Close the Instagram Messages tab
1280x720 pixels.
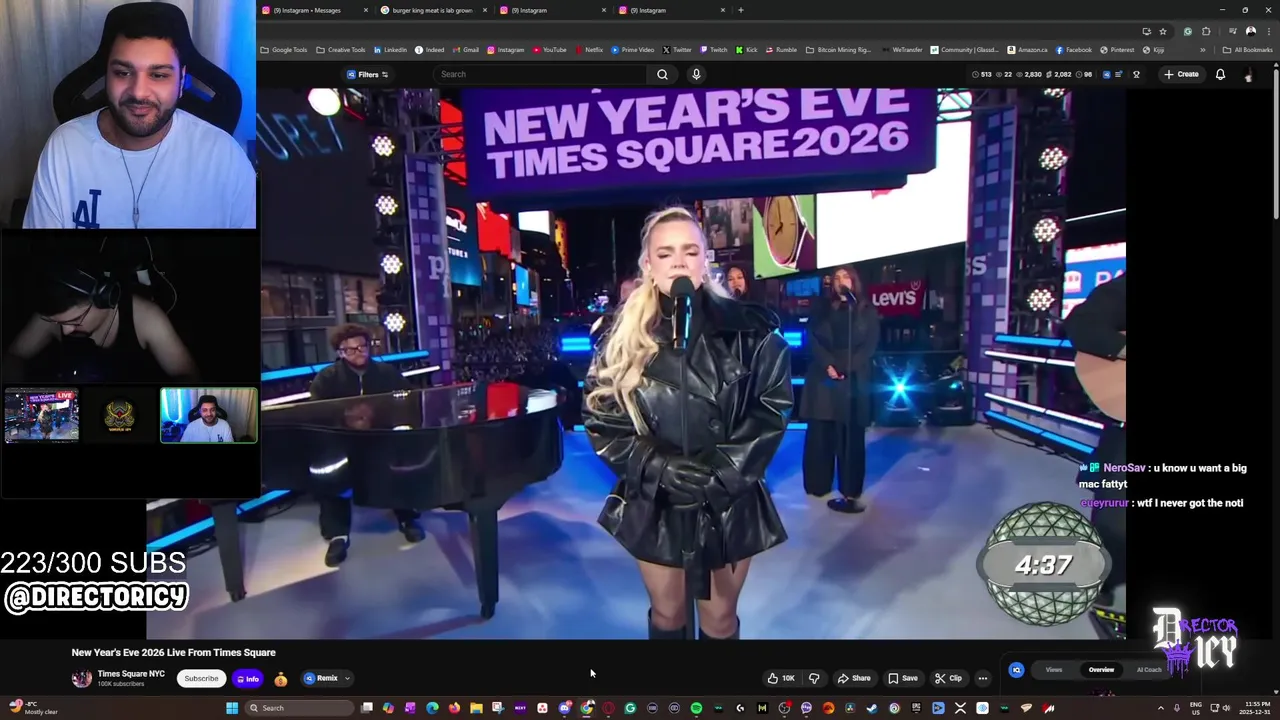click(x=366, y=10)
